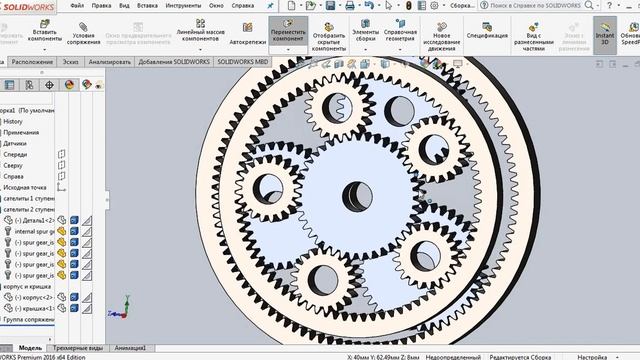Open the Вид menu
The image size is (640, 360).
point(124,6)
